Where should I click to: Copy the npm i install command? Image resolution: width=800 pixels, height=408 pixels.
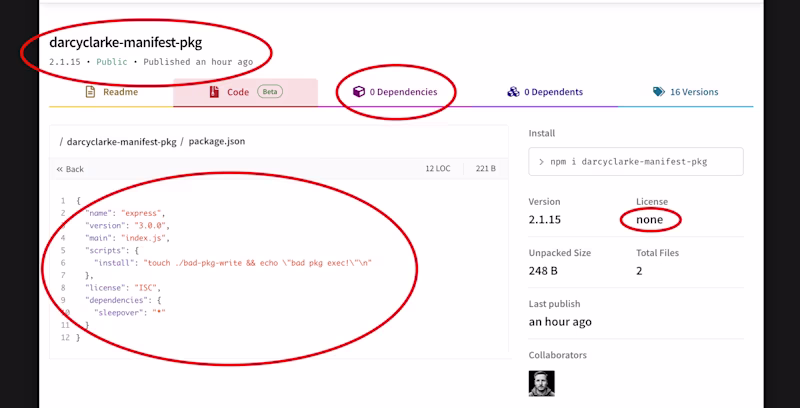(636, 162)
